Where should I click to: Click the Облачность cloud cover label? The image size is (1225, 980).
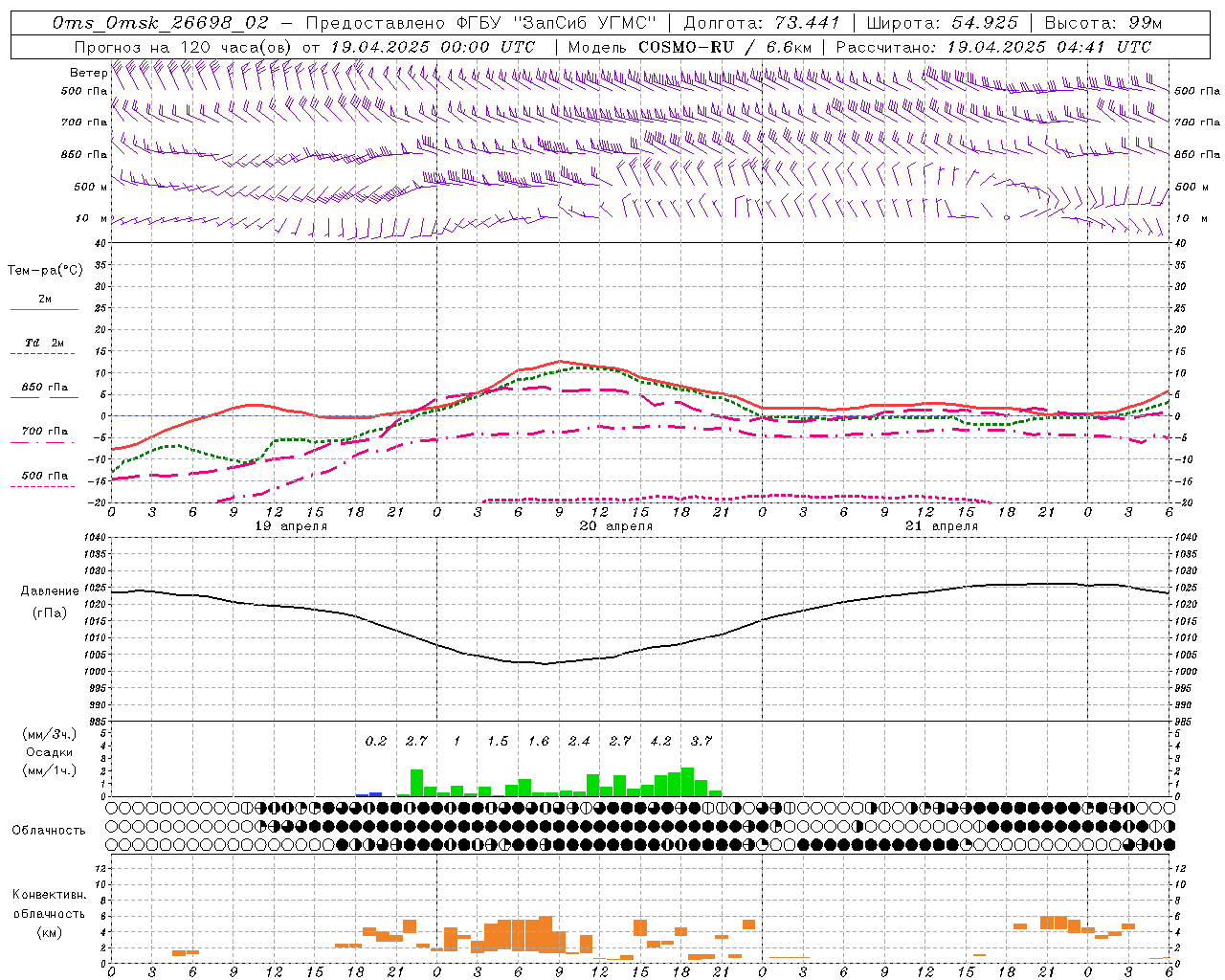coord(48,831)
